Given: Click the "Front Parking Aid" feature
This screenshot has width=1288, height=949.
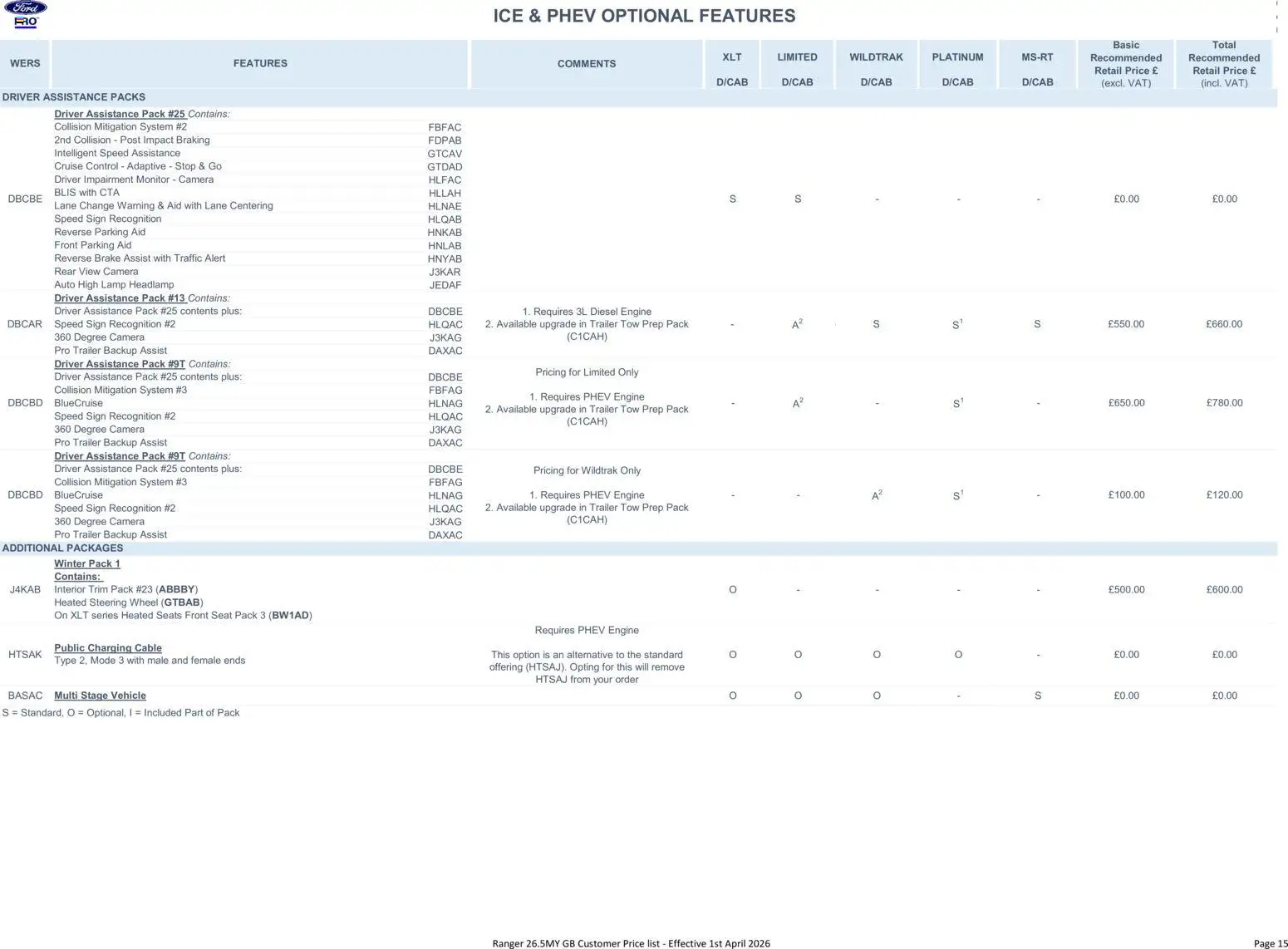Looking at the screenshot, I should pyautogui.click(x=93, y=245).
